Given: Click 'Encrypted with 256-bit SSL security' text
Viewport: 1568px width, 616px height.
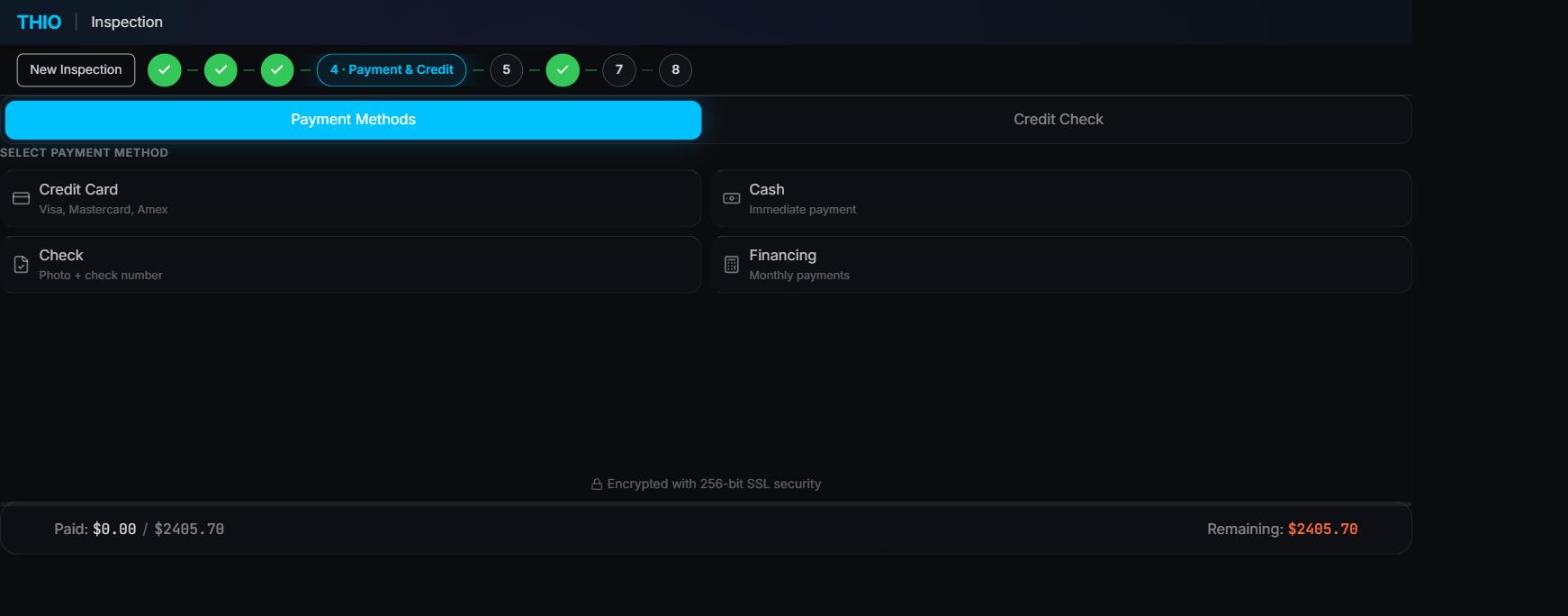Looking at the screenshot, I should click(x=714, y=484).
